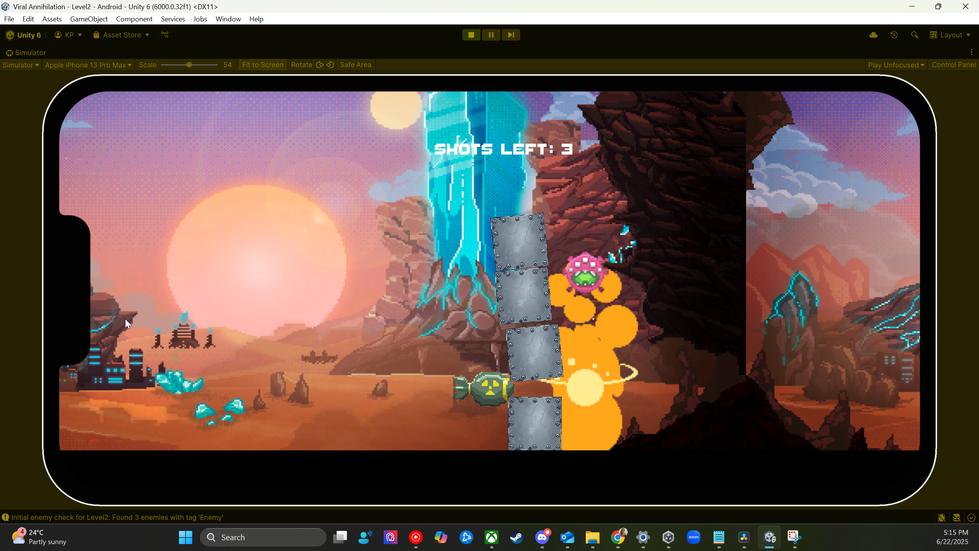This screenshot has width=979, height=551.
Task: Open Unity search magnifier icon
Action: pos(915,35)
